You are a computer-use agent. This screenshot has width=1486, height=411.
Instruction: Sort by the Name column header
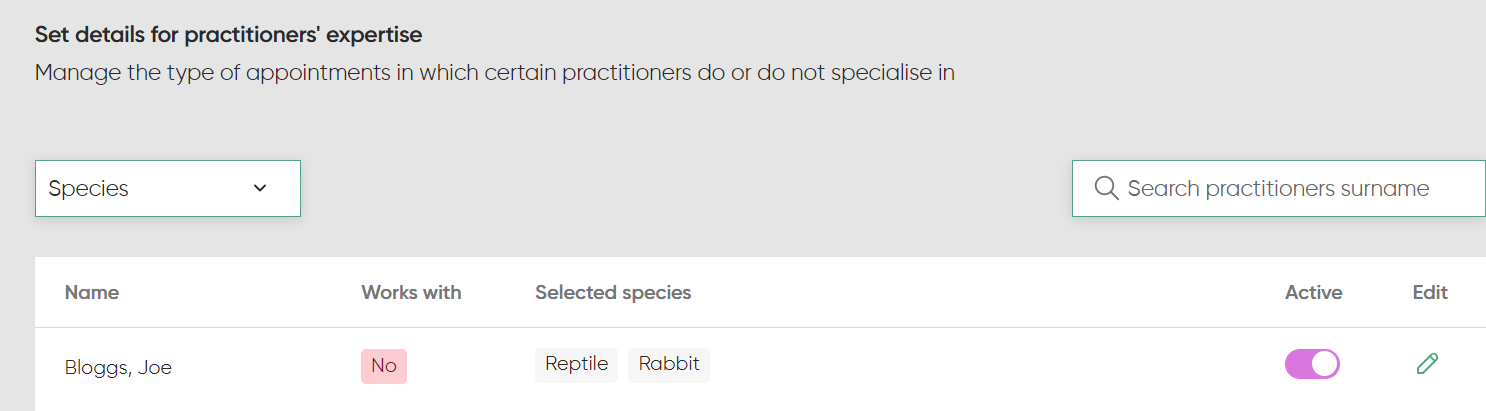(x=92, y=293)
